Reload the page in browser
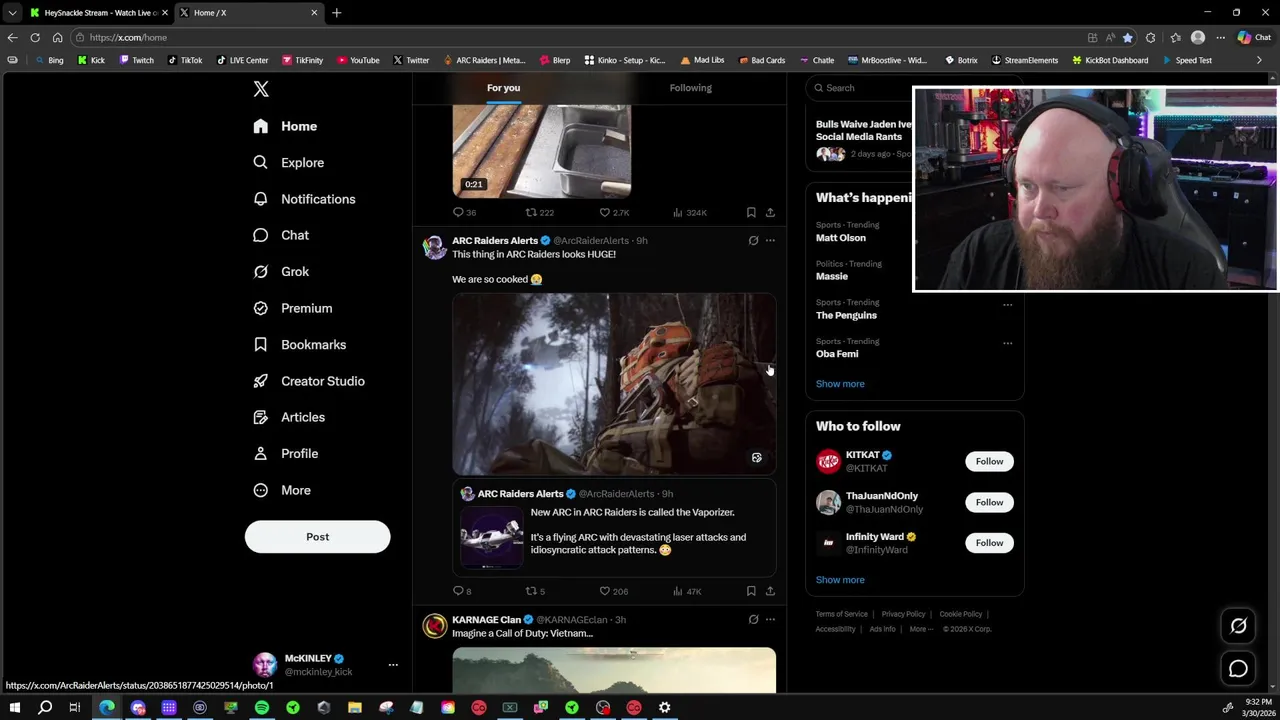Image resolution: width=1280 pixels, height=720 pixels. click(x=35, y=38)
